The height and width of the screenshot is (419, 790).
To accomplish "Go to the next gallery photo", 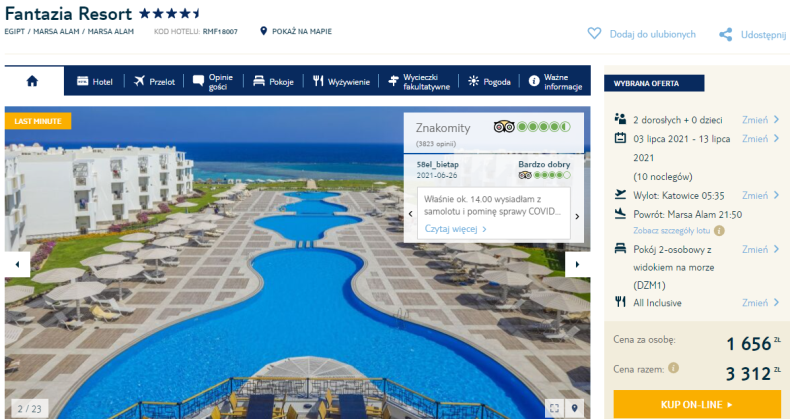I will pyautogui.click(x=577, y=264).
